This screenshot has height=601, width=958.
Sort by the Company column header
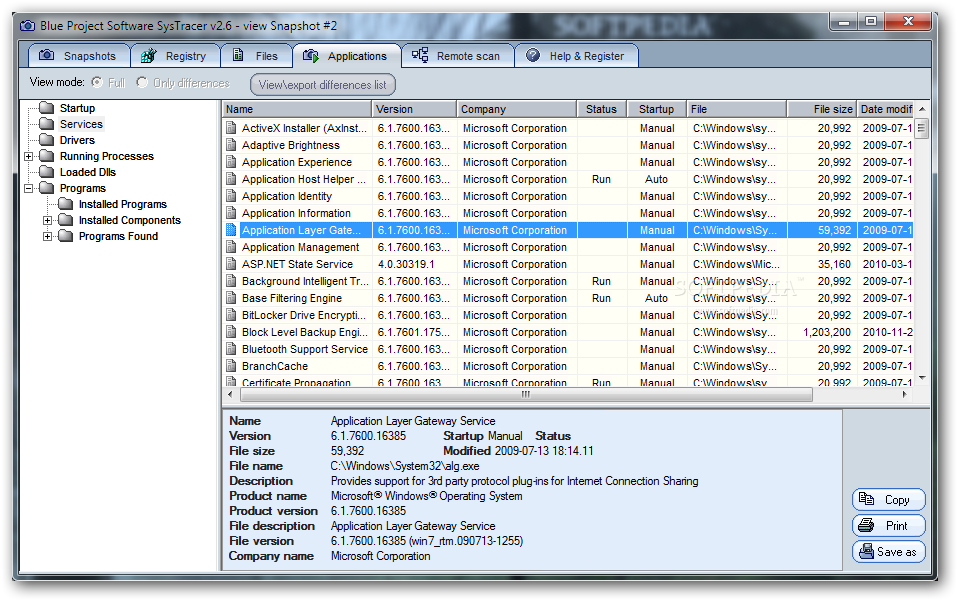(x=517, y=109)
